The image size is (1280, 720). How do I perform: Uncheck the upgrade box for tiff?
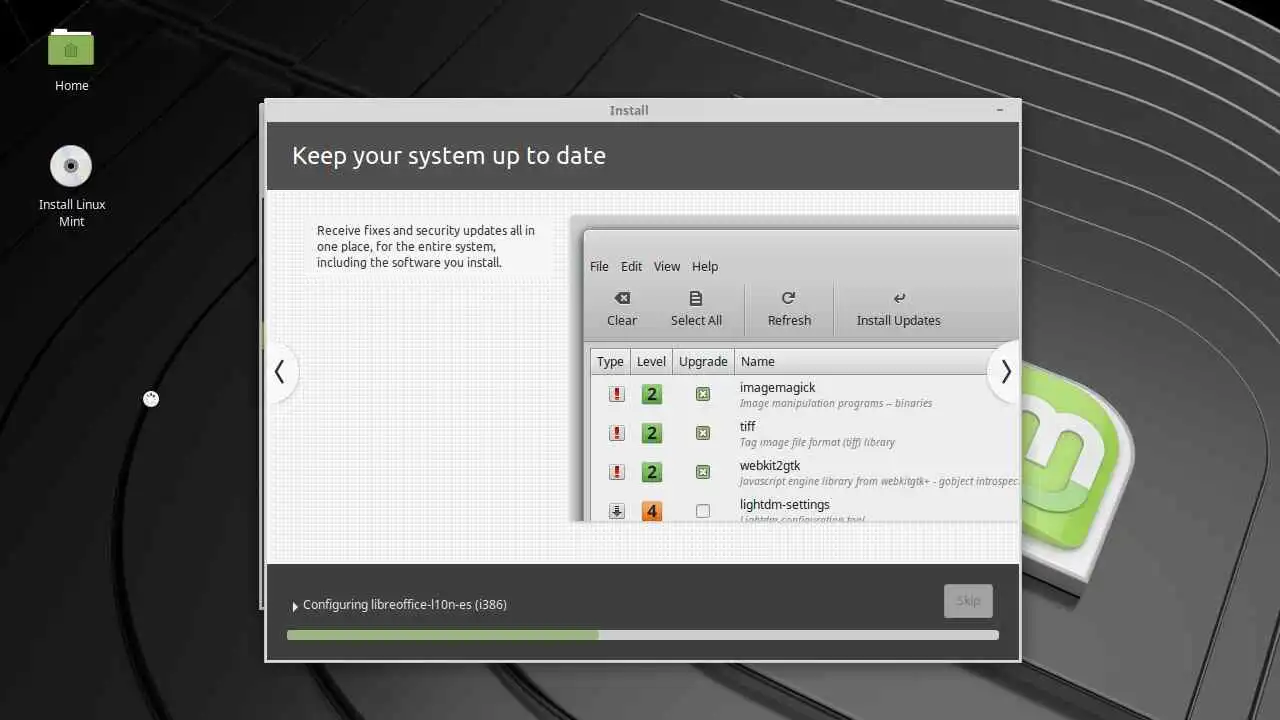pos(703,433)
